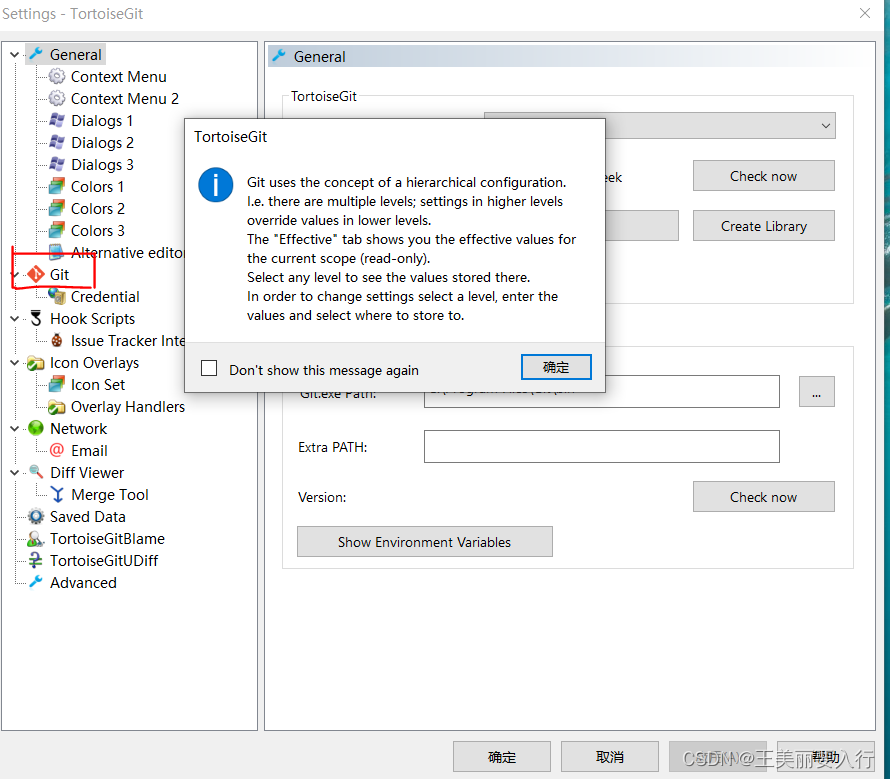890x779 pixels.
Task: Click the Dialogs 1 windows icon
Action: coord(57,120)
